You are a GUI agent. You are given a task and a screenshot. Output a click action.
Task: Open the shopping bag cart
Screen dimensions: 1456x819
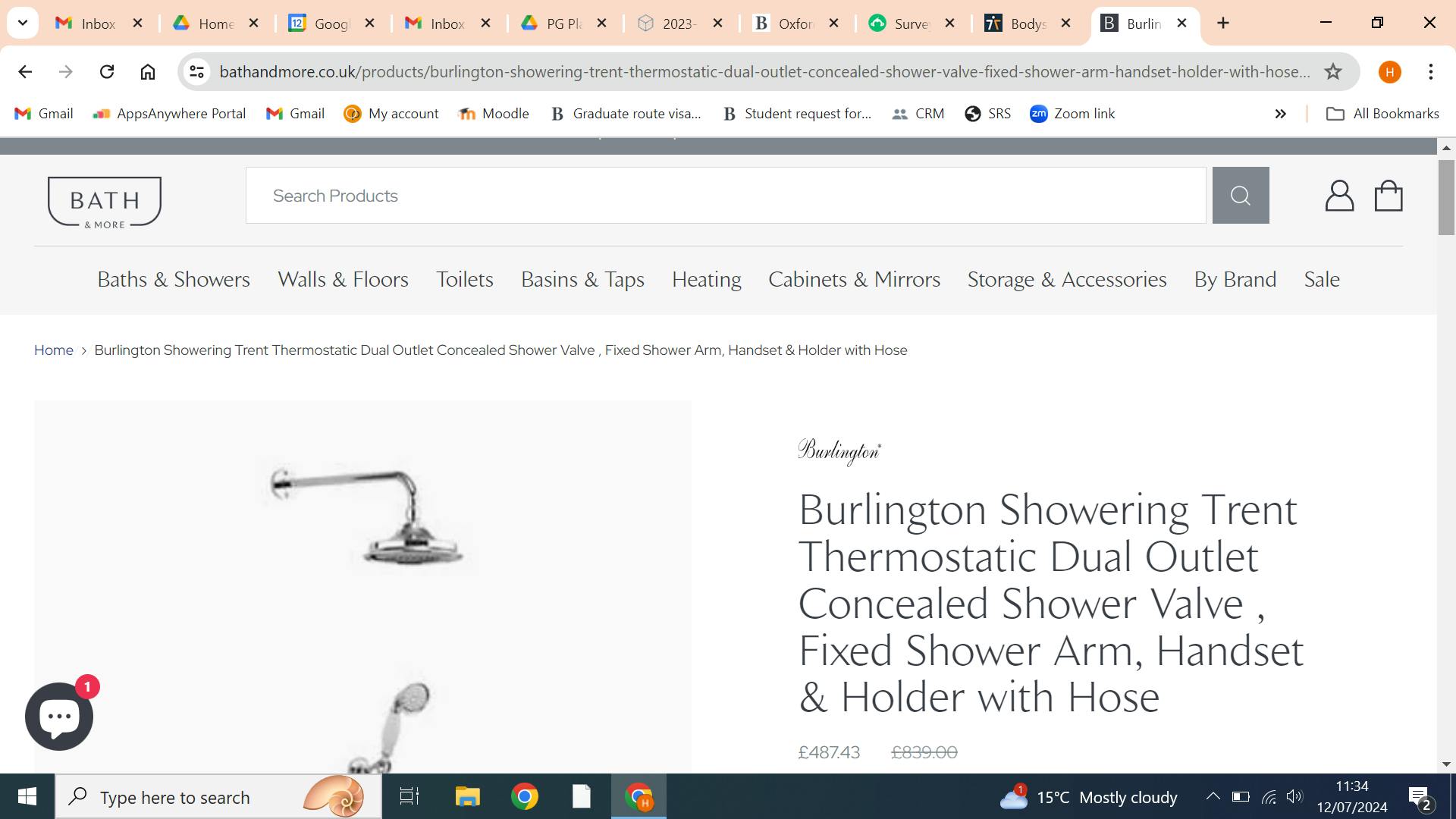[1389, 196]
